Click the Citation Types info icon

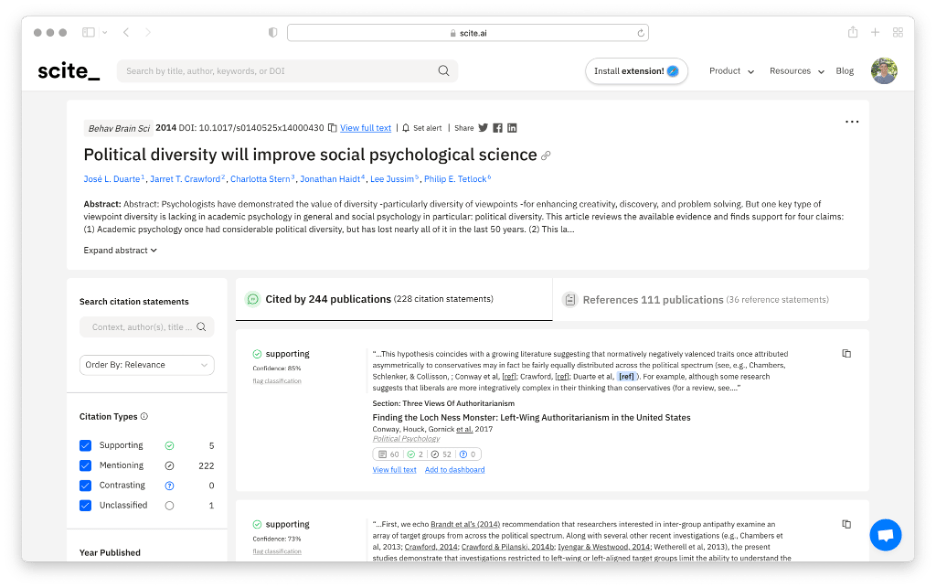(x=144, y=417)
